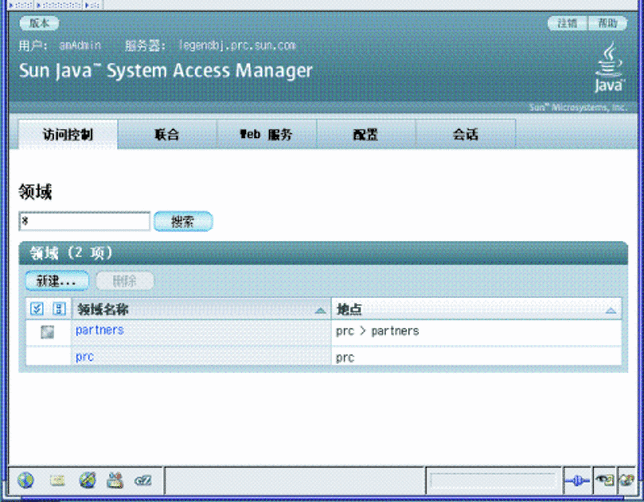Click the 新建... button
This screenshot has height=502, width=644.
point(57,281)
